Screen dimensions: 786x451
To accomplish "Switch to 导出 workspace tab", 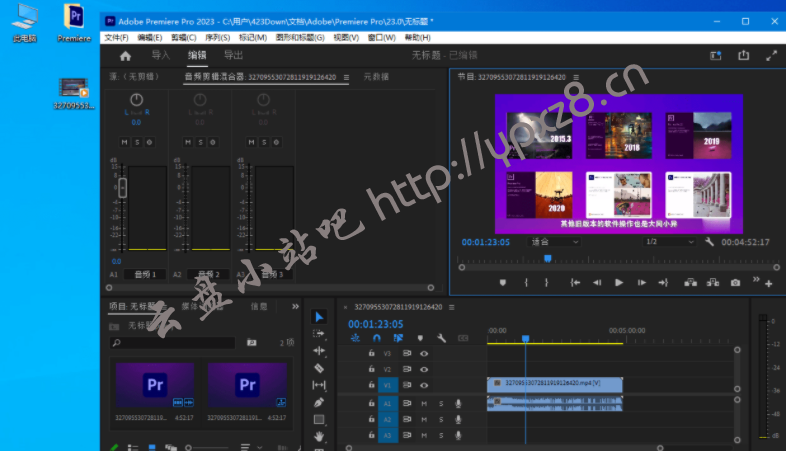I will pyautogui.click(x=234, y=55).
